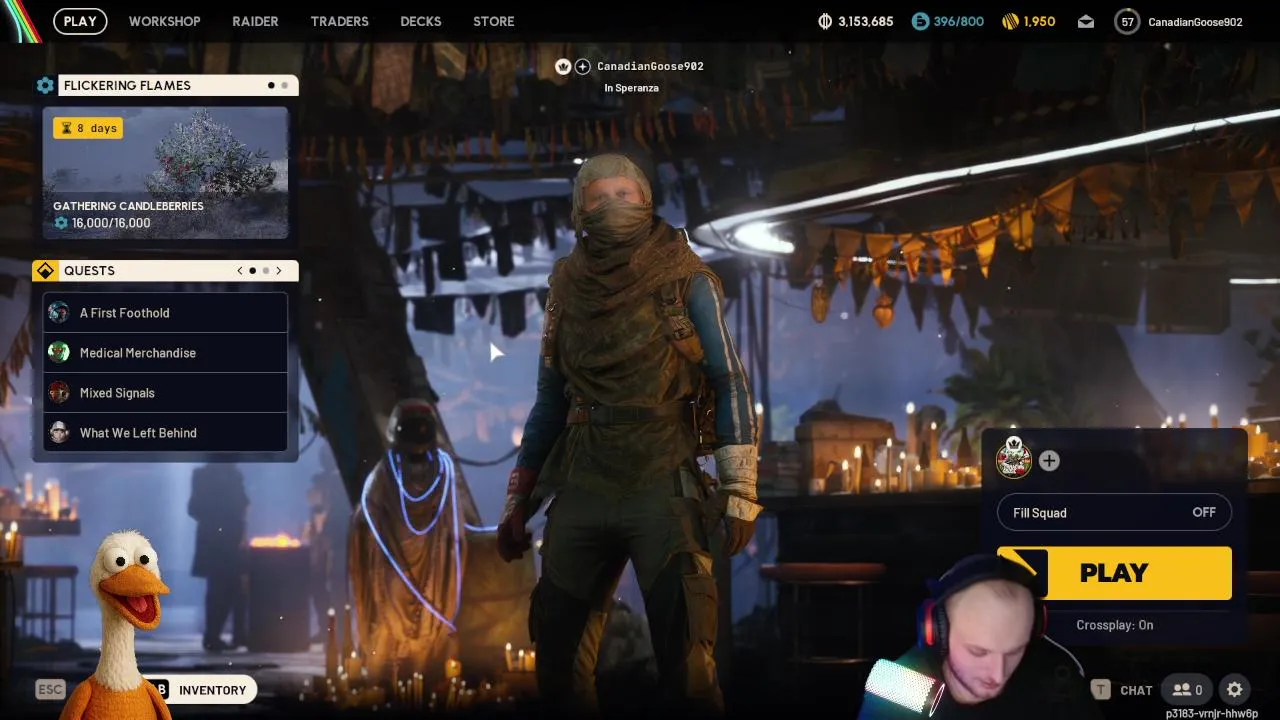Select the second quests page dot
This screenshot has height=720, width=1280.
tap(266, 271)
